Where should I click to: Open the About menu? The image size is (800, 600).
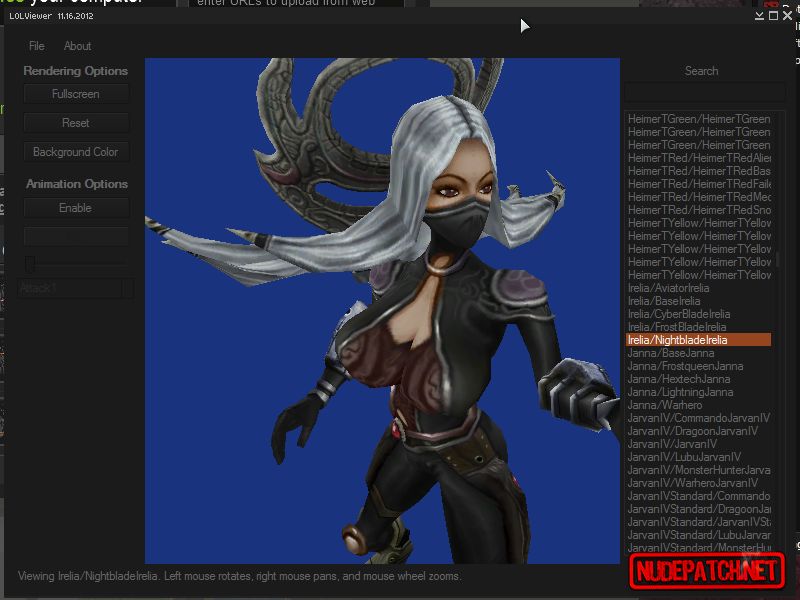point(77,46)
